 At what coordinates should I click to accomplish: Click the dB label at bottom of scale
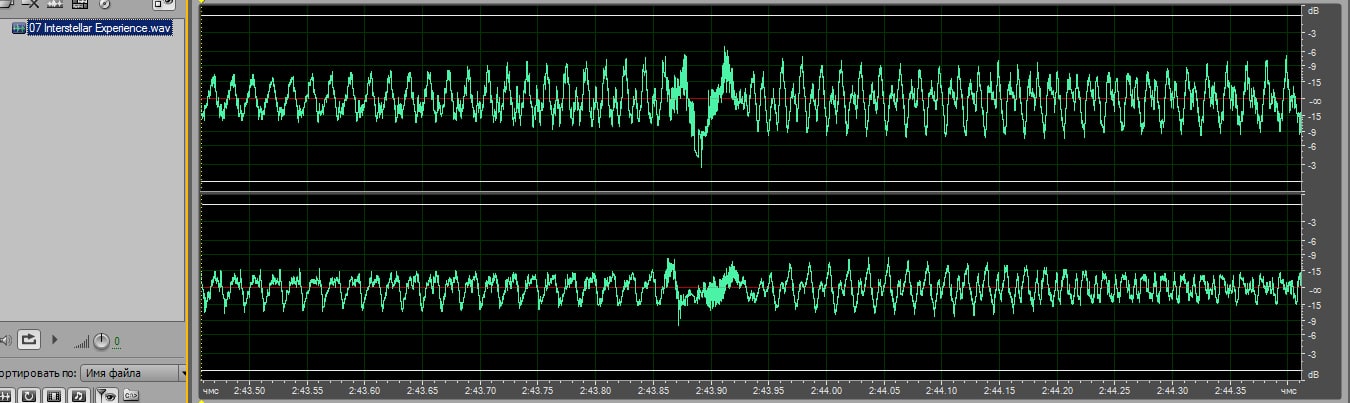point(1313,377)
